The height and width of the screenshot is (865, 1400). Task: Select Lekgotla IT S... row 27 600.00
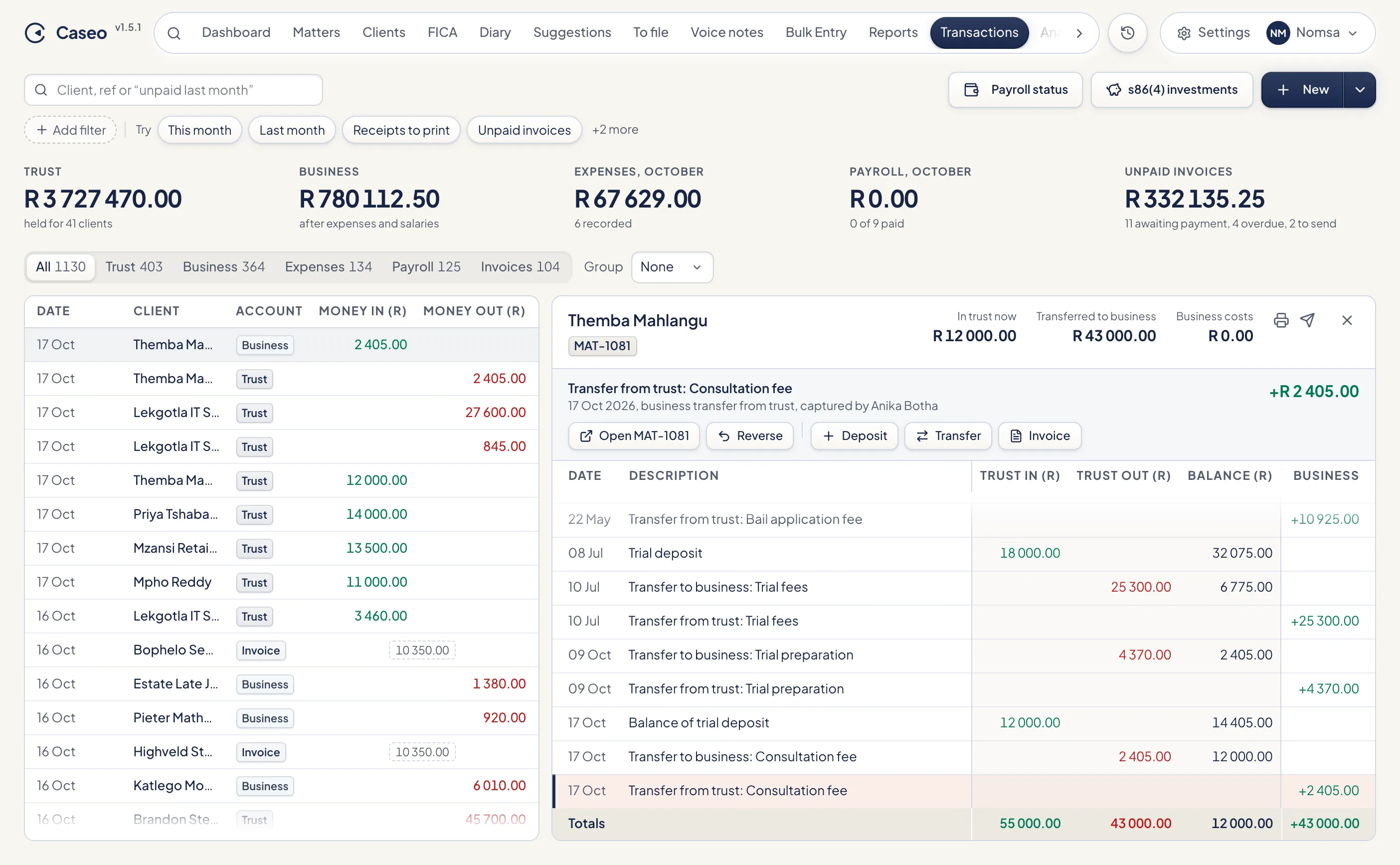(281, 413)
